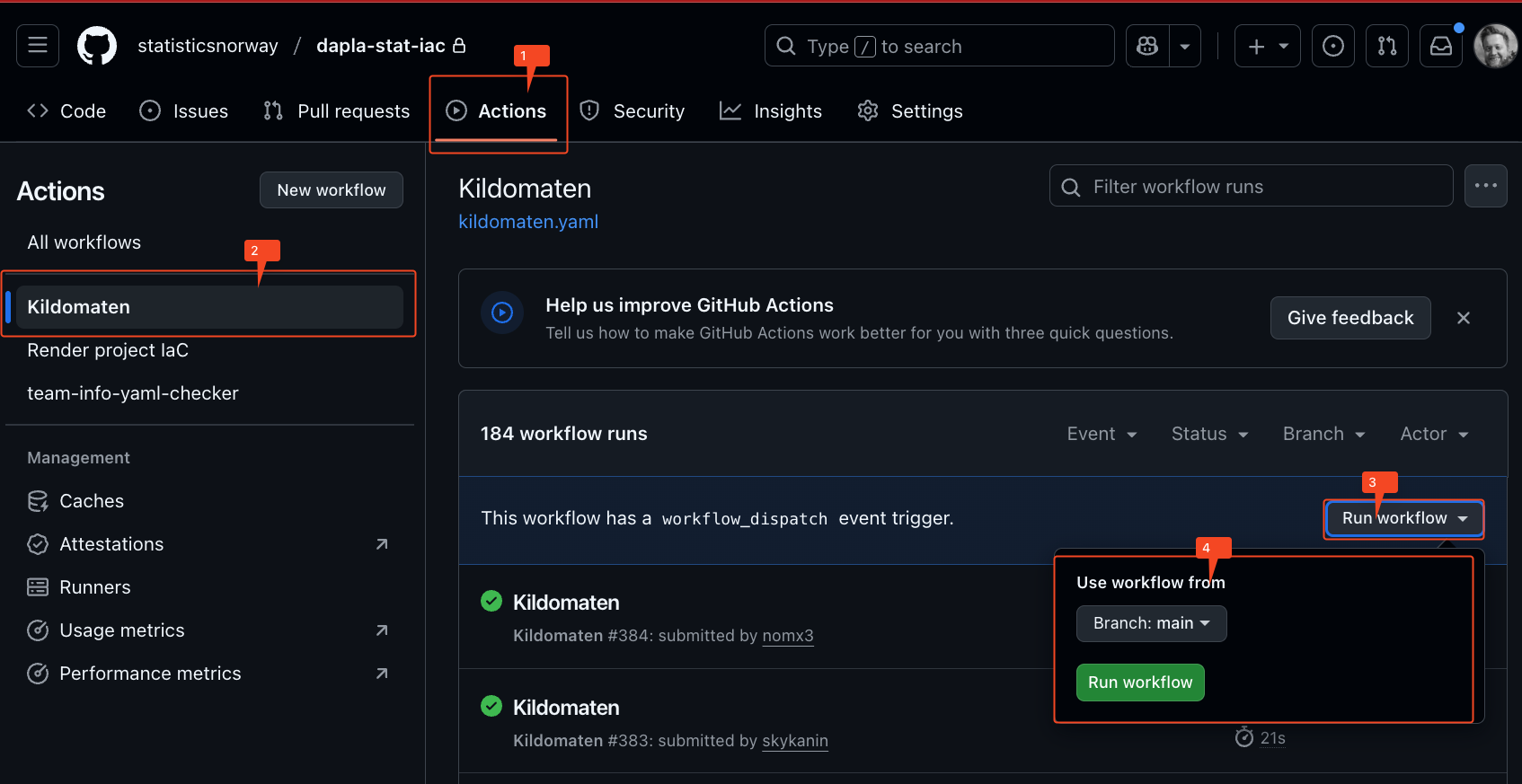Click the GitHub logo home icon
Image resolution: width=1522 pixels, height=784 pixels.
click(97, 46)
